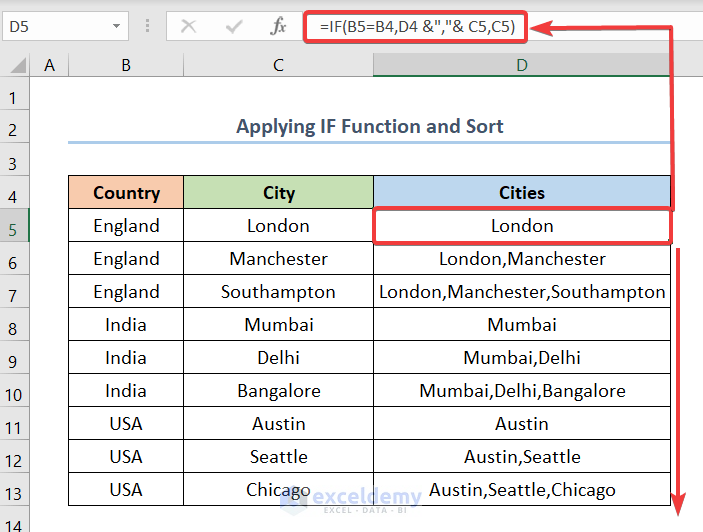Select column C header
703x532 pixels.
click(x=278, y=65)
